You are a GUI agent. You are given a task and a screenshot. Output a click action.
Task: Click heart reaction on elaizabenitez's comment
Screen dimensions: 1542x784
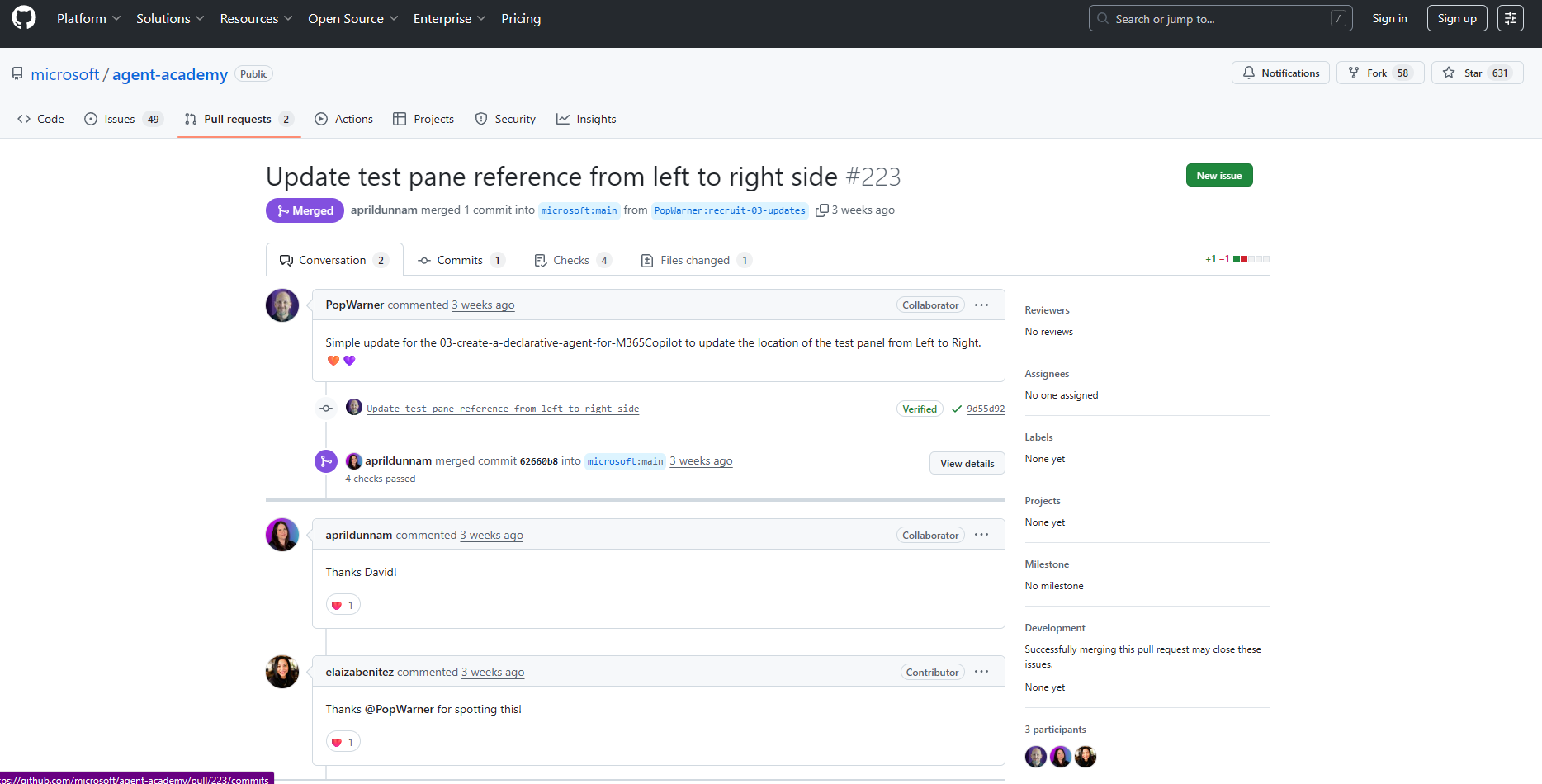(x=343, y=742)
